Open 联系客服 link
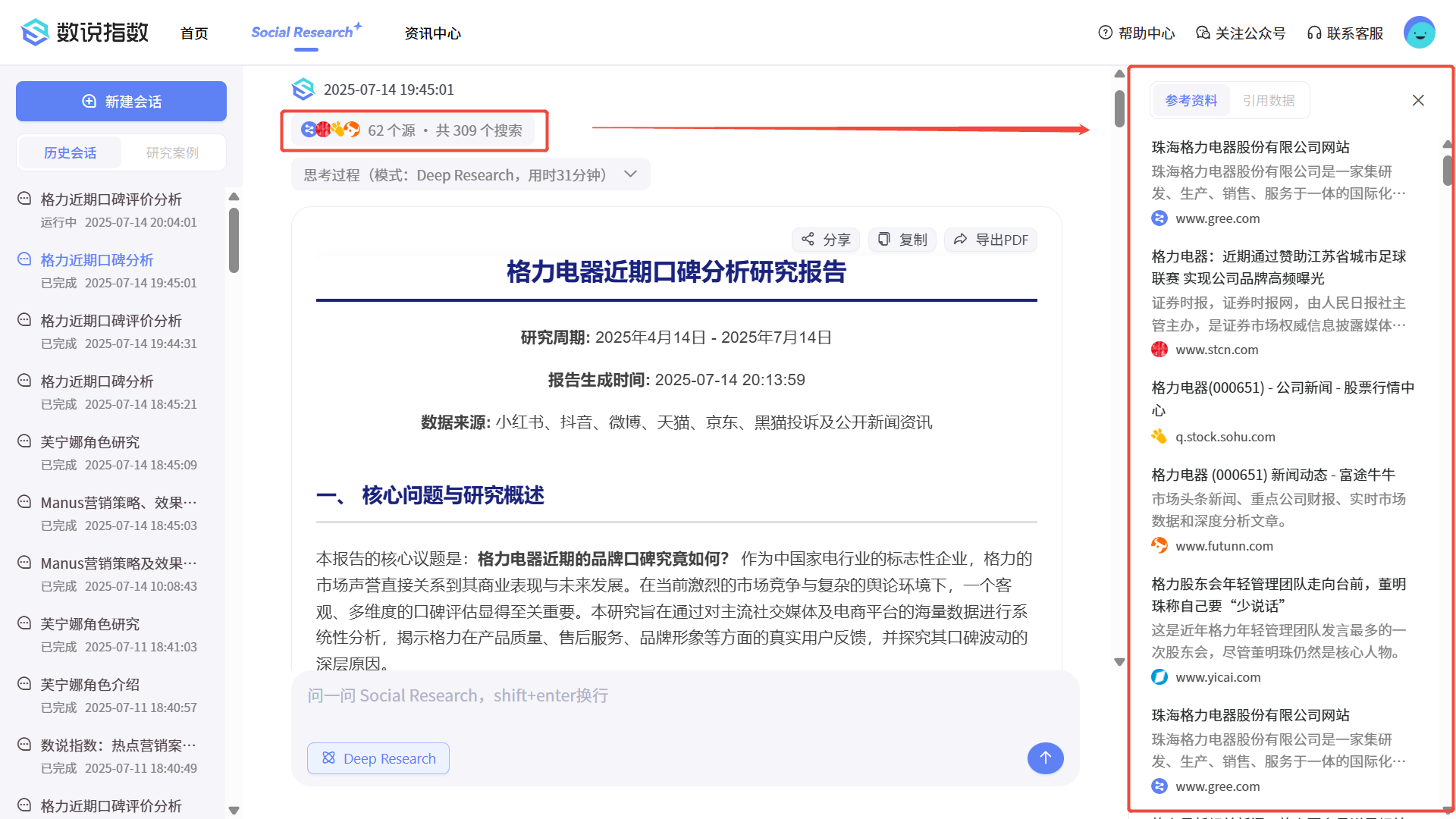The height and width of the screenshot is (819, 1456). pyautogui.click(x=1345, y=33)
